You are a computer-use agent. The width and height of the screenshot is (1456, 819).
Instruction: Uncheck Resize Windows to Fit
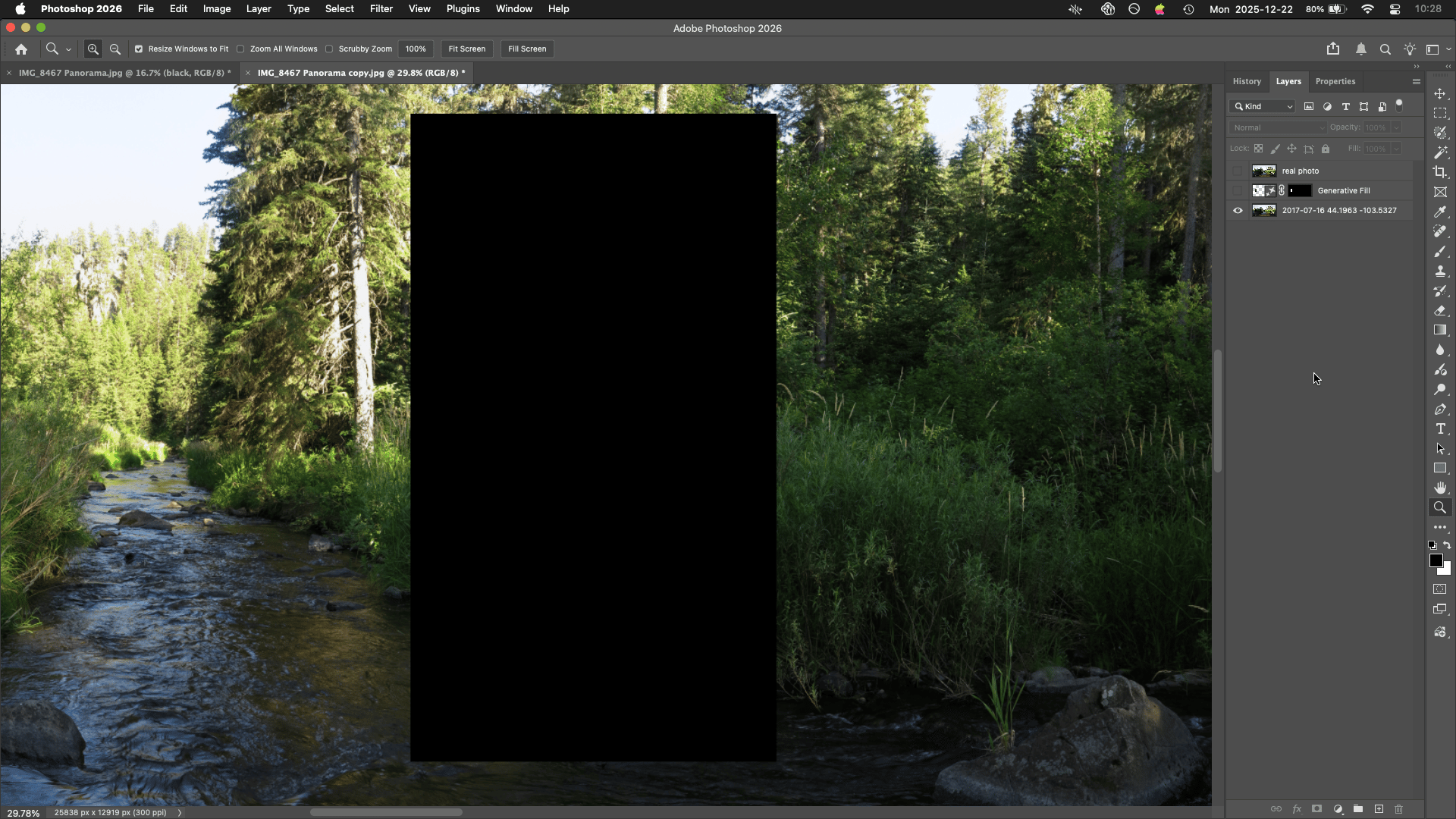[x=139, y=49]
